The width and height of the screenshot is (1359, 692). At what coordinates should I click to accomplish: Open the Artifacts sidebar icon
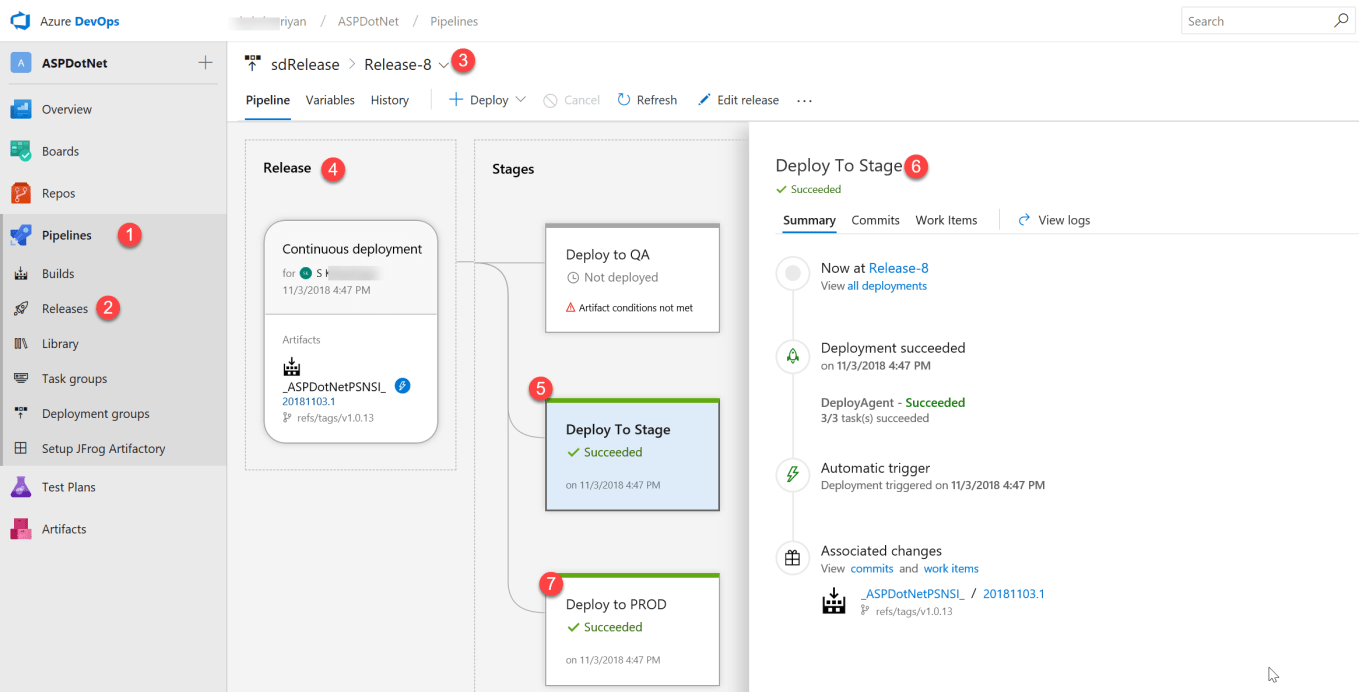click(x=21, y=529)
